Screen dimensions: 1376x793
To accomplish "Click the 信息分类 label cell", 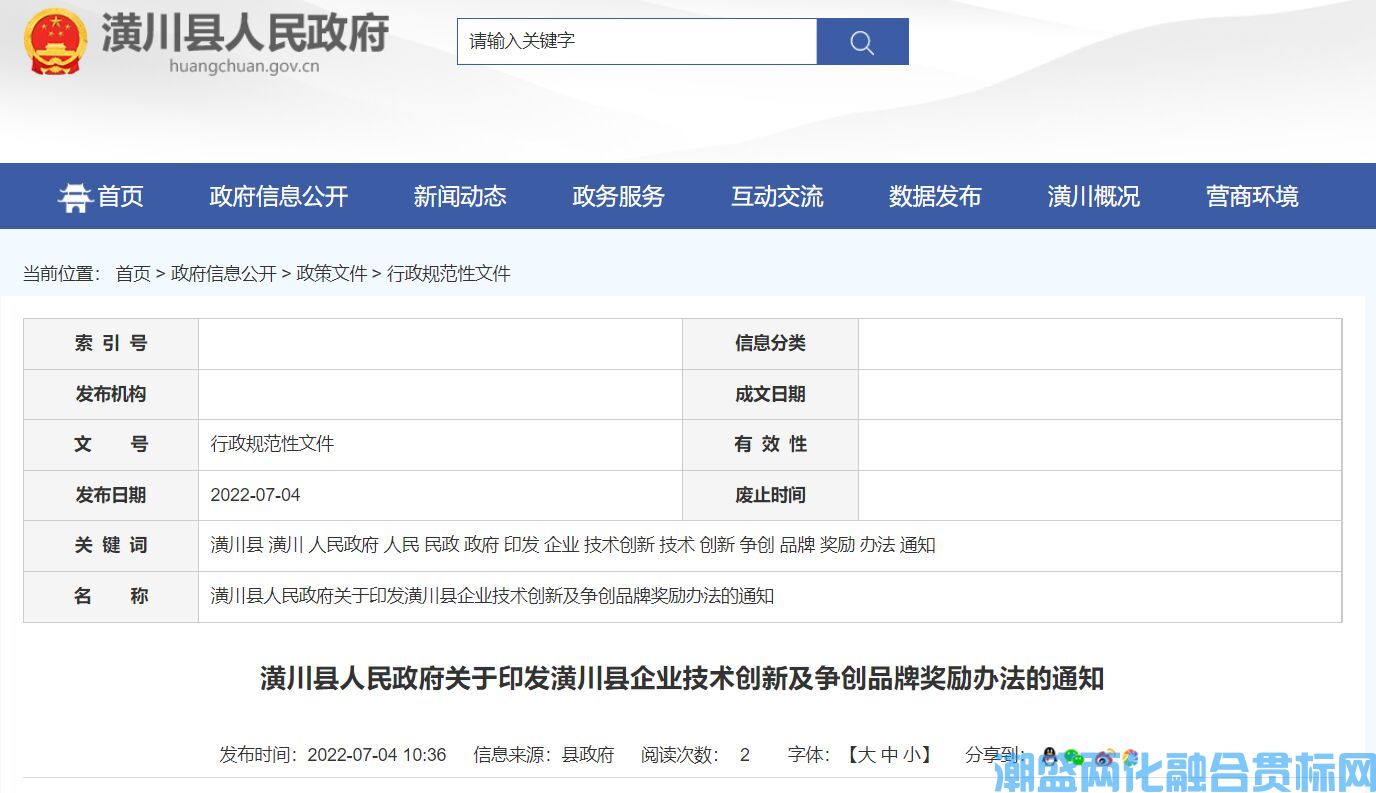I will [770, 344].
